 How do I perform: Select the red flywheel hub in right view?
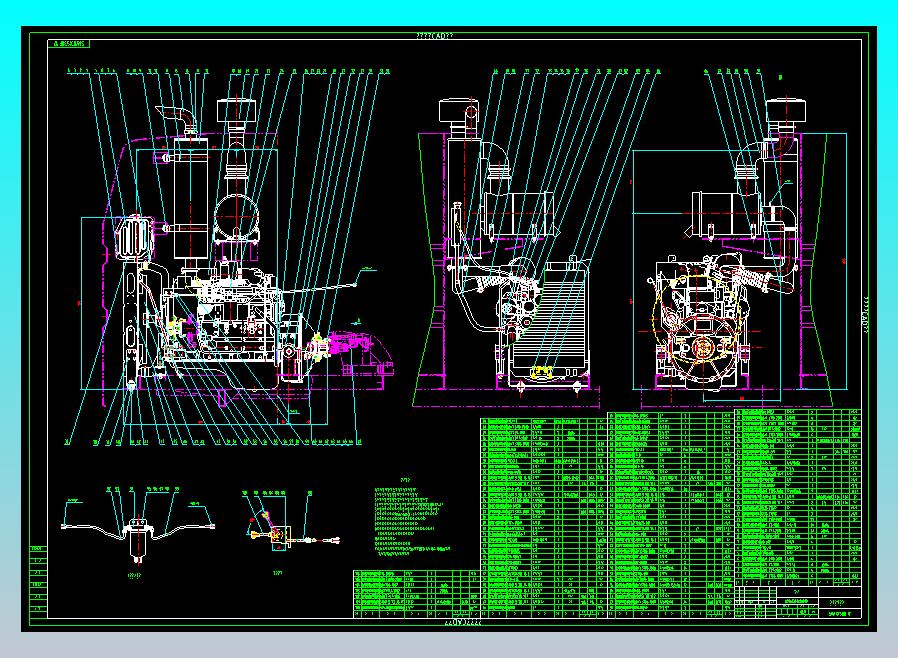[703, 347]
